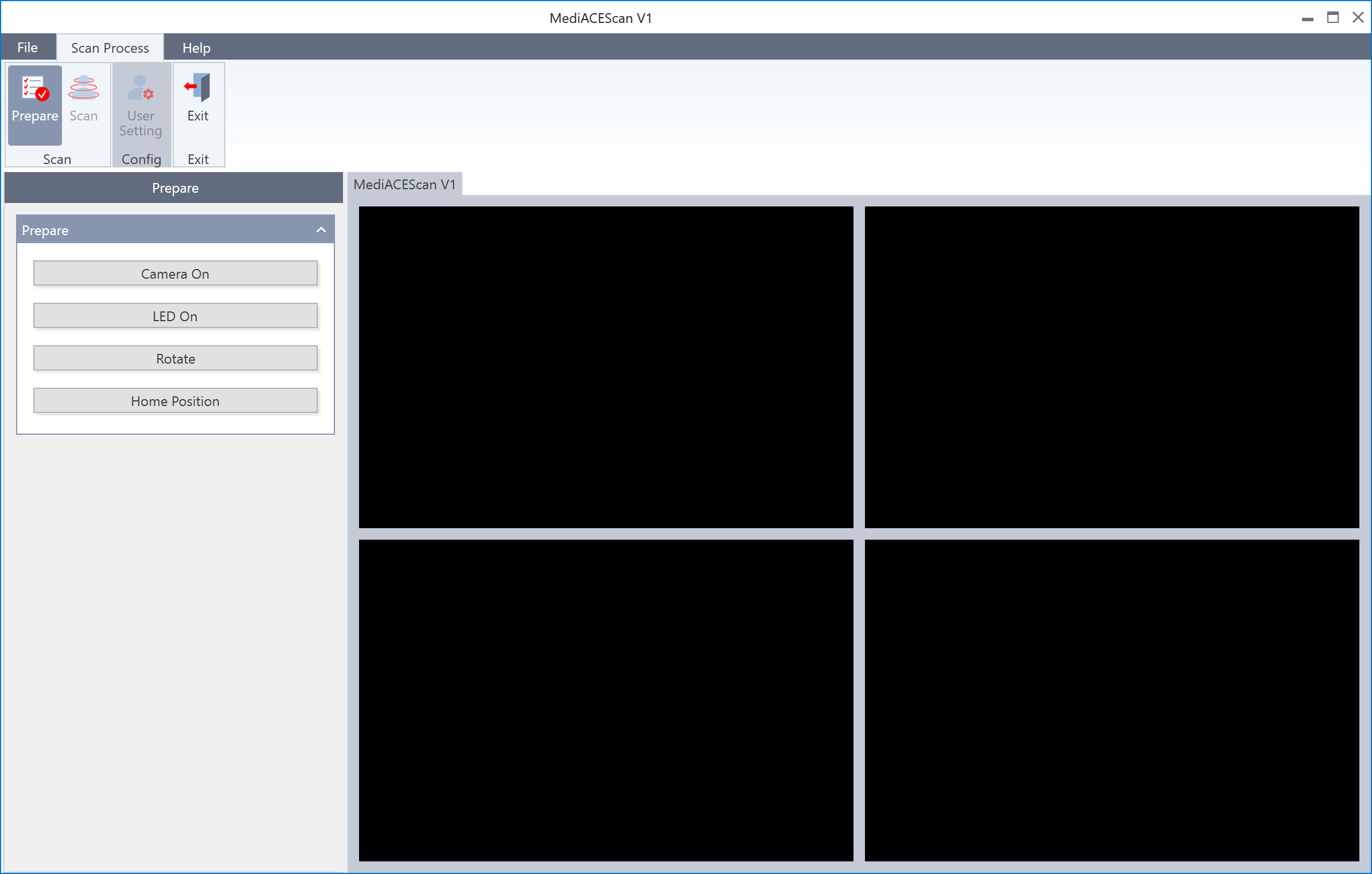Image resolution: width=1372 pixels, height=874 pixels.
Task: Collapse the Prepare group chevron
Action: [x=321, y=230]
